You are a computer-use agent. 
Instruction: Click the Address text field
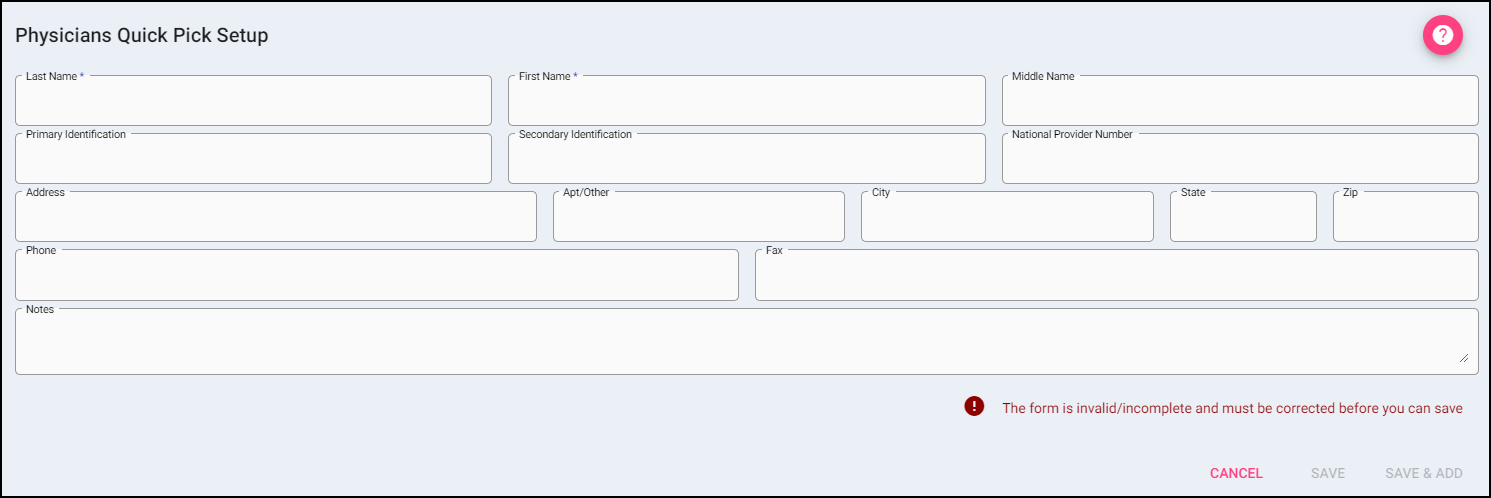pyautogui.click(x=275, y=218)
